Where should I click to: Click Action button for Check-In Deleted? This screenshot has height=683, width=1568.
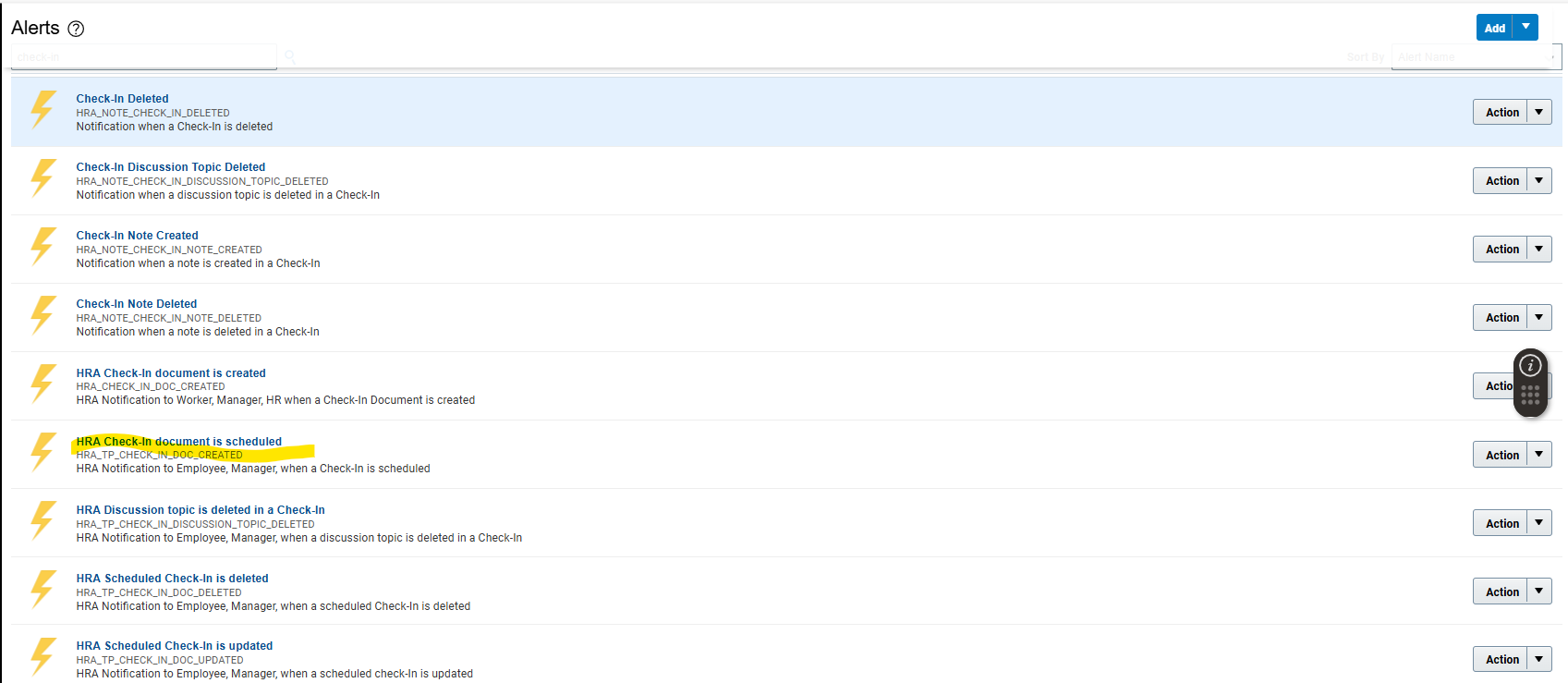tap(1501, 113)
